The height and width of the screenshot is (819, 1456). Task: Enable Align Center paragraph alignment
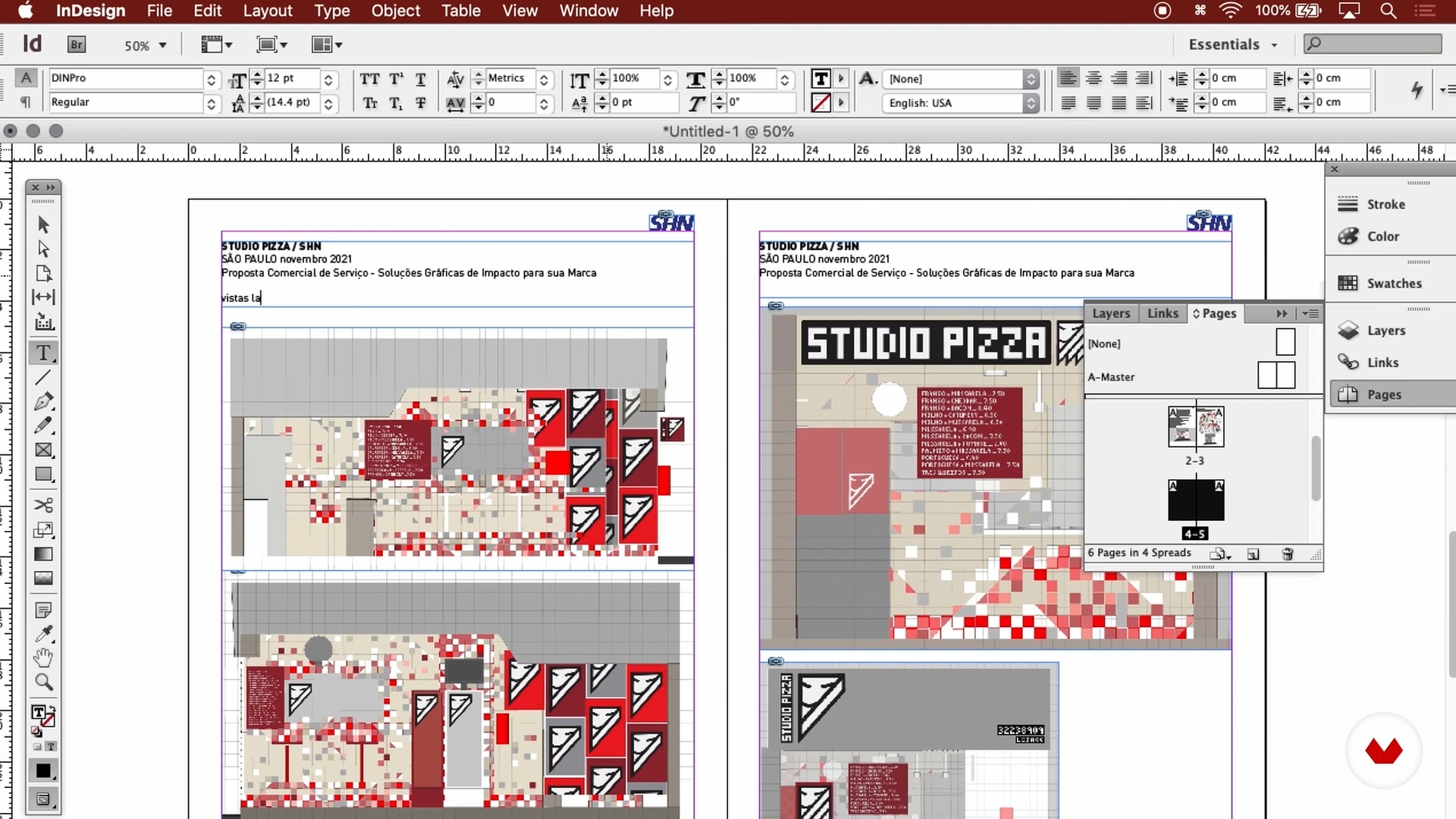(1094, 78)
